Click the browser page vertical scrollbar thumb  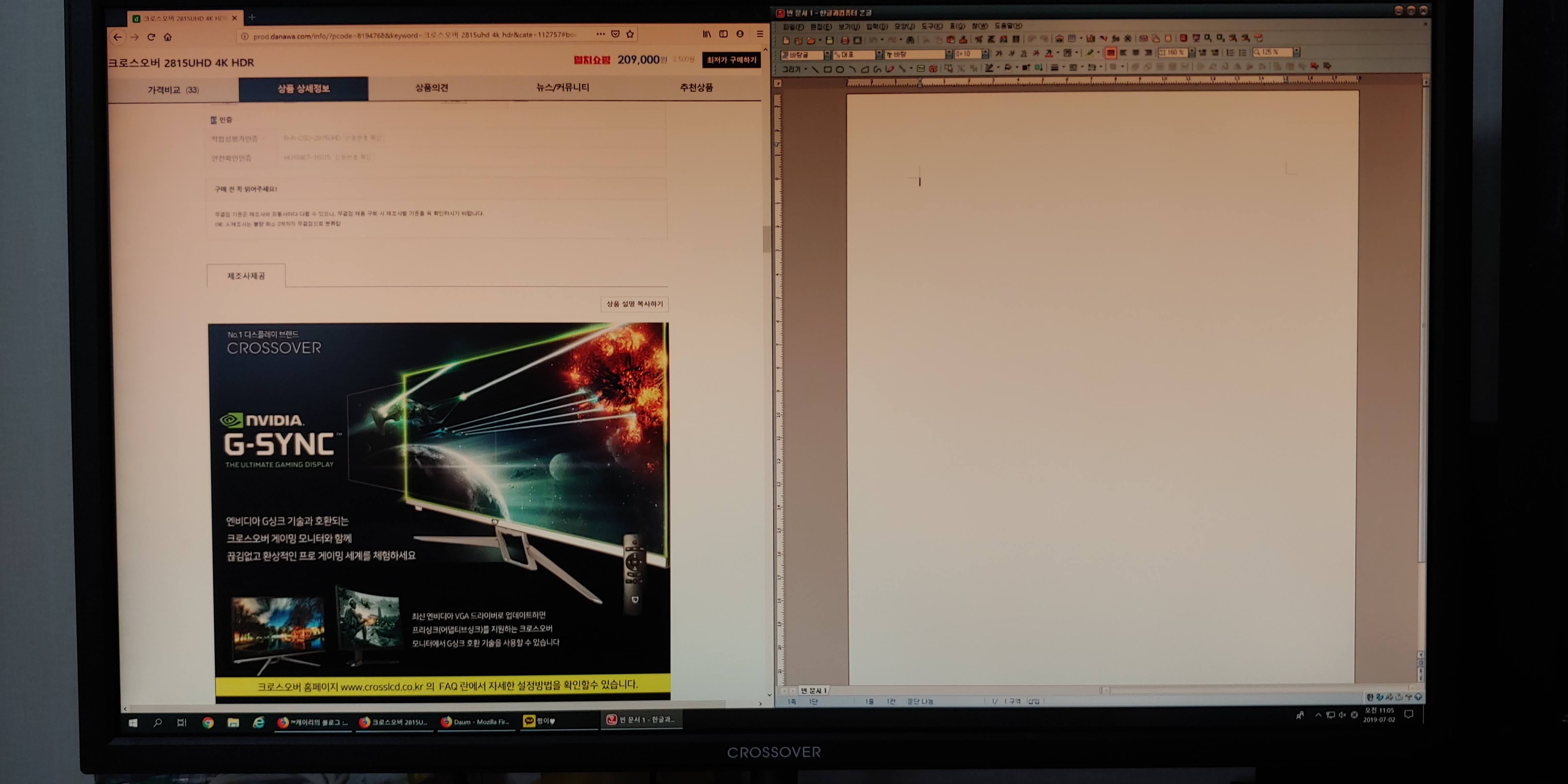click(x=766, y=239)
